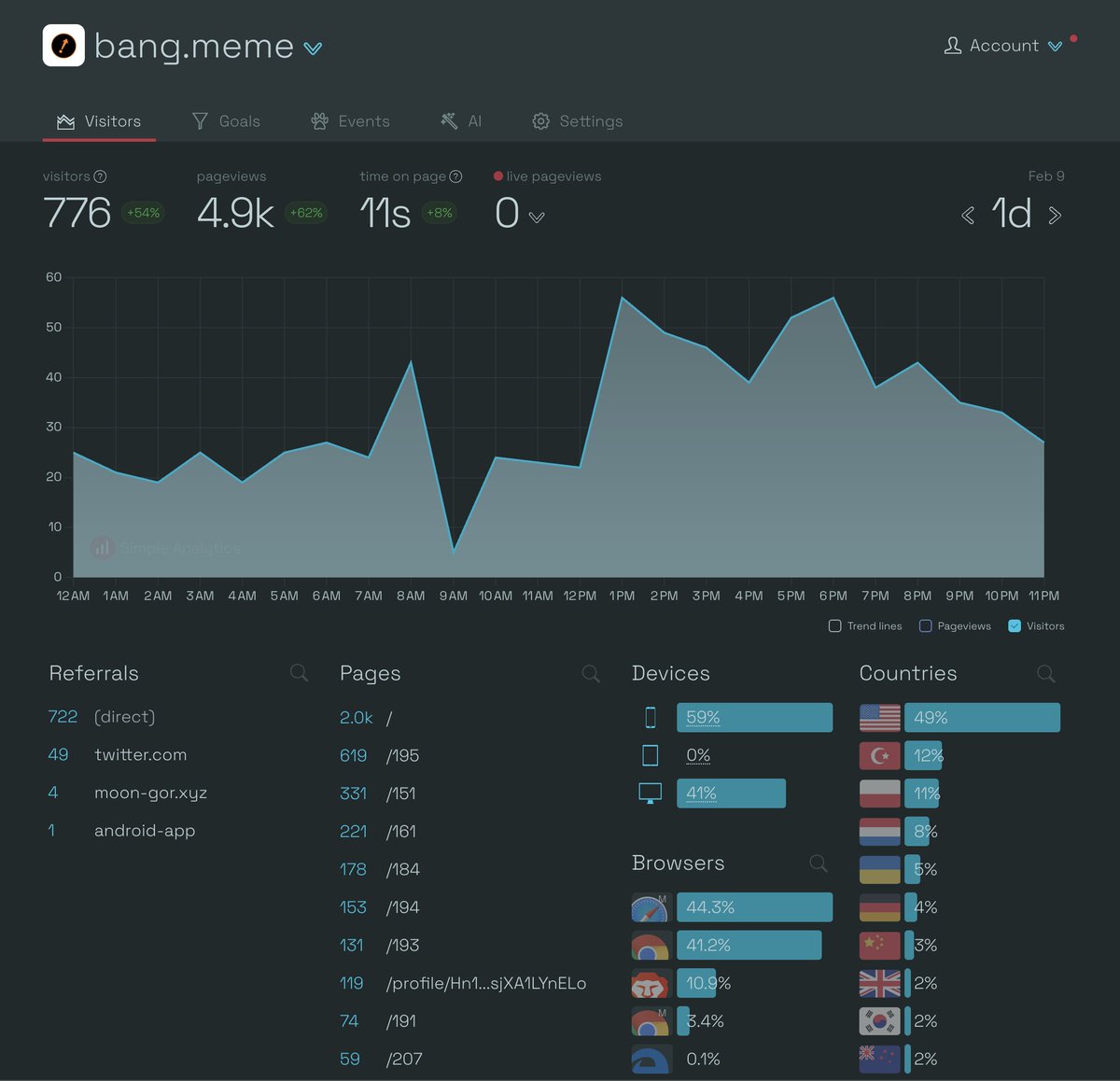Search referrals with the magnifier icon

click(299, 673)
